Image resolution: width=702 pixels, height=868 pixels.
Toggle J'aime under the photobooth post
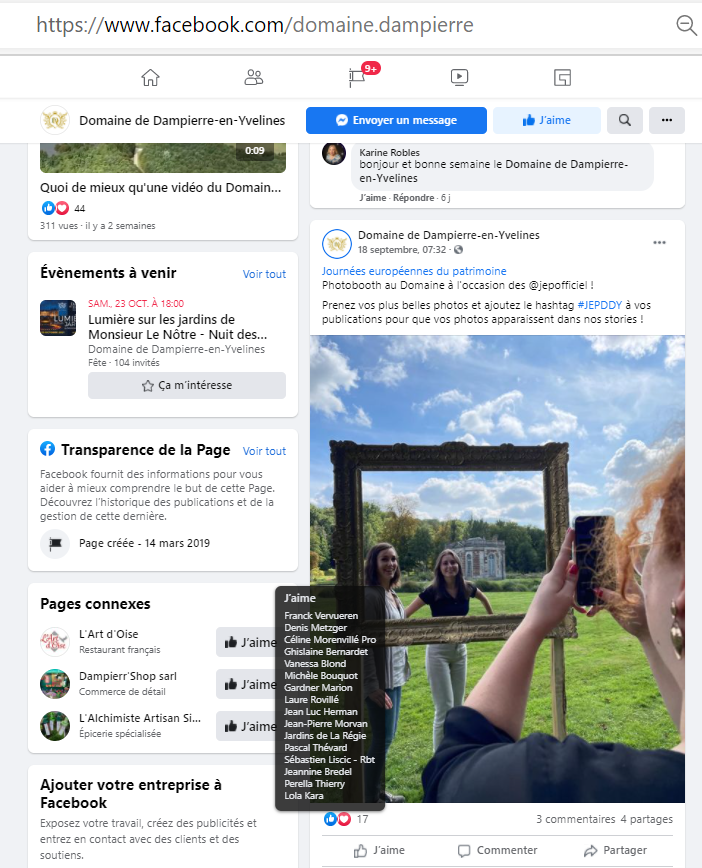[379, 850]
